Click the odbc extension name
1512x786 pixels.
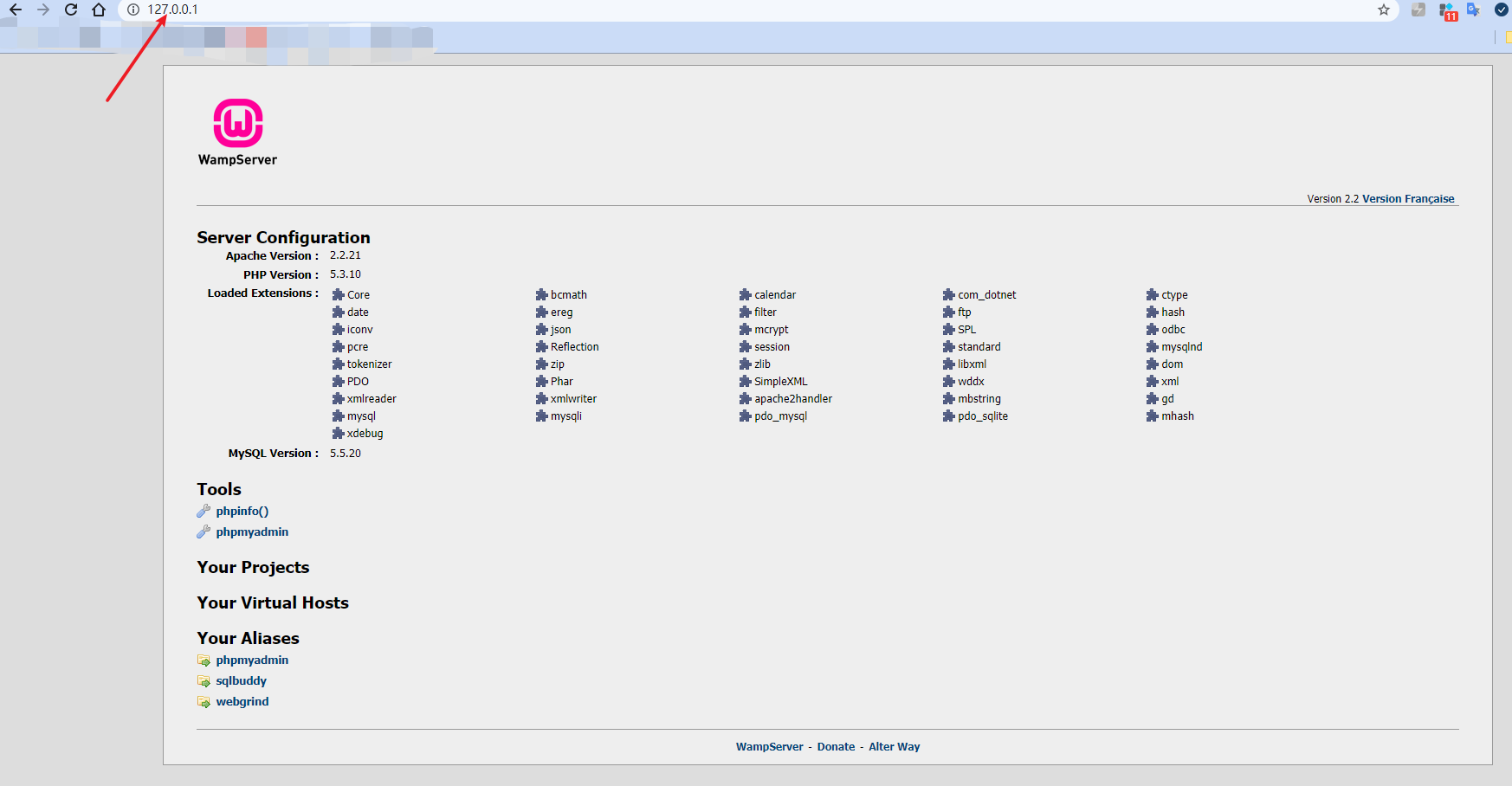click(1173, 330)
